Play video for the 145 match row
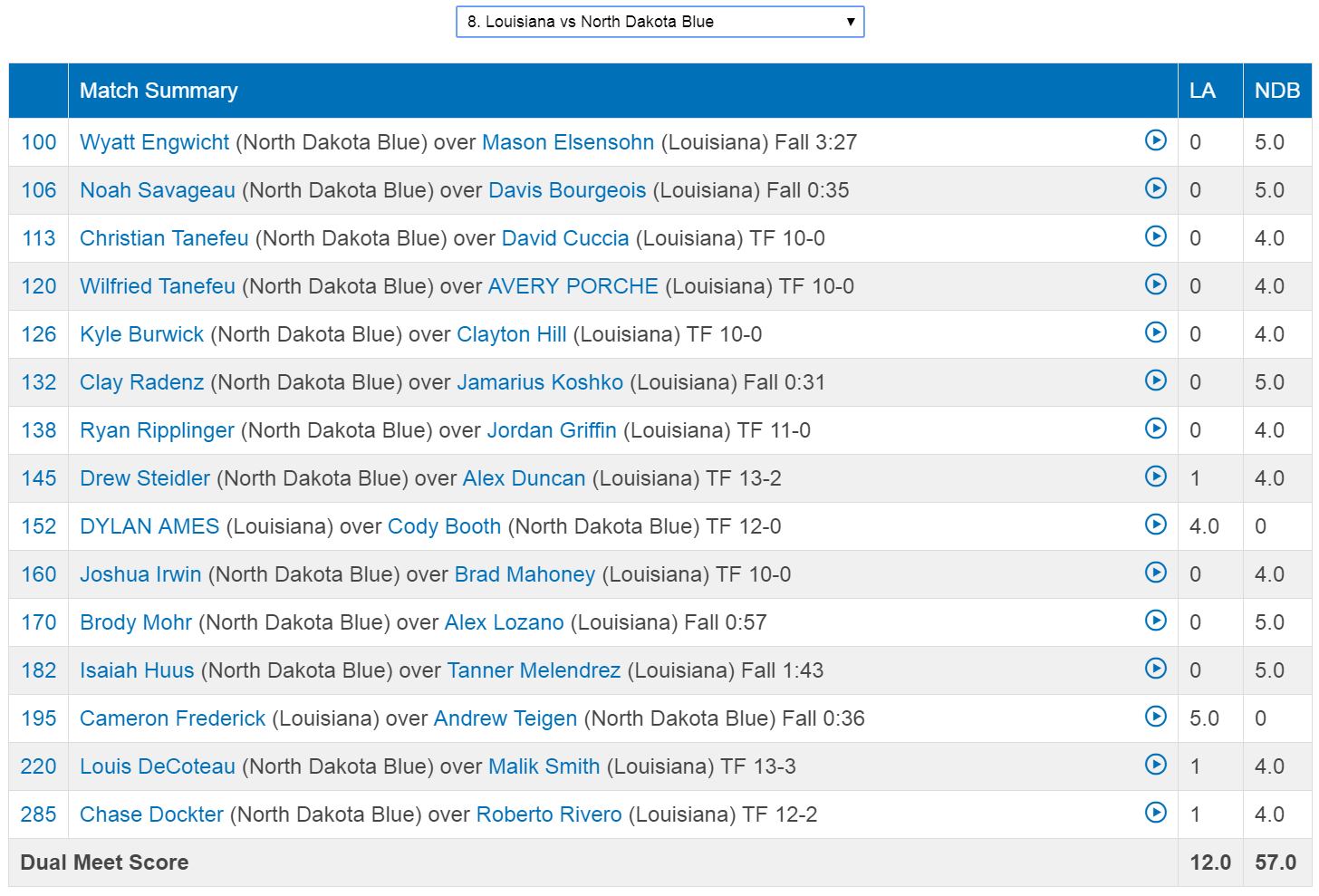This screenshot has width=1319, height=896. [1156, 477]
